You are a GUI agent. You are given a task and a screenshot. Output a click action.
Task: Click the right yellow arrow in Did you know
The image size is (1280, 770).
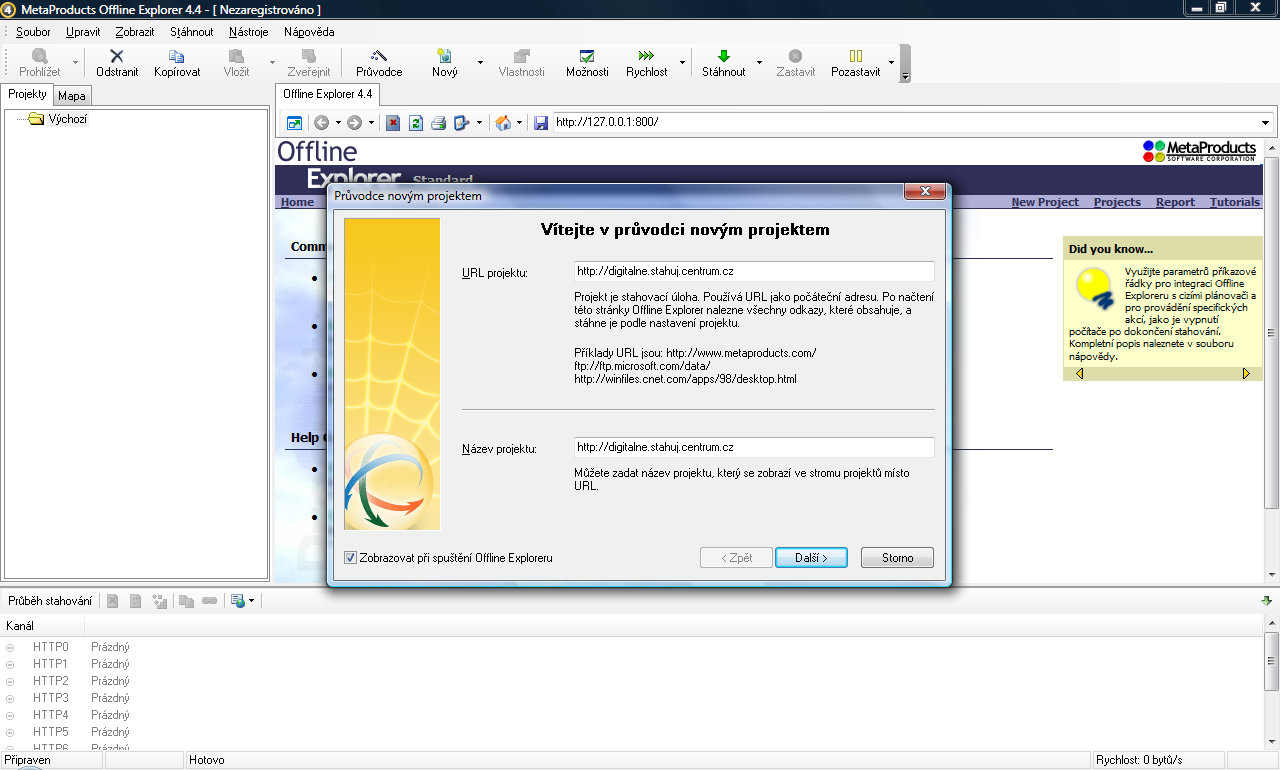(x=1246, y=374)
